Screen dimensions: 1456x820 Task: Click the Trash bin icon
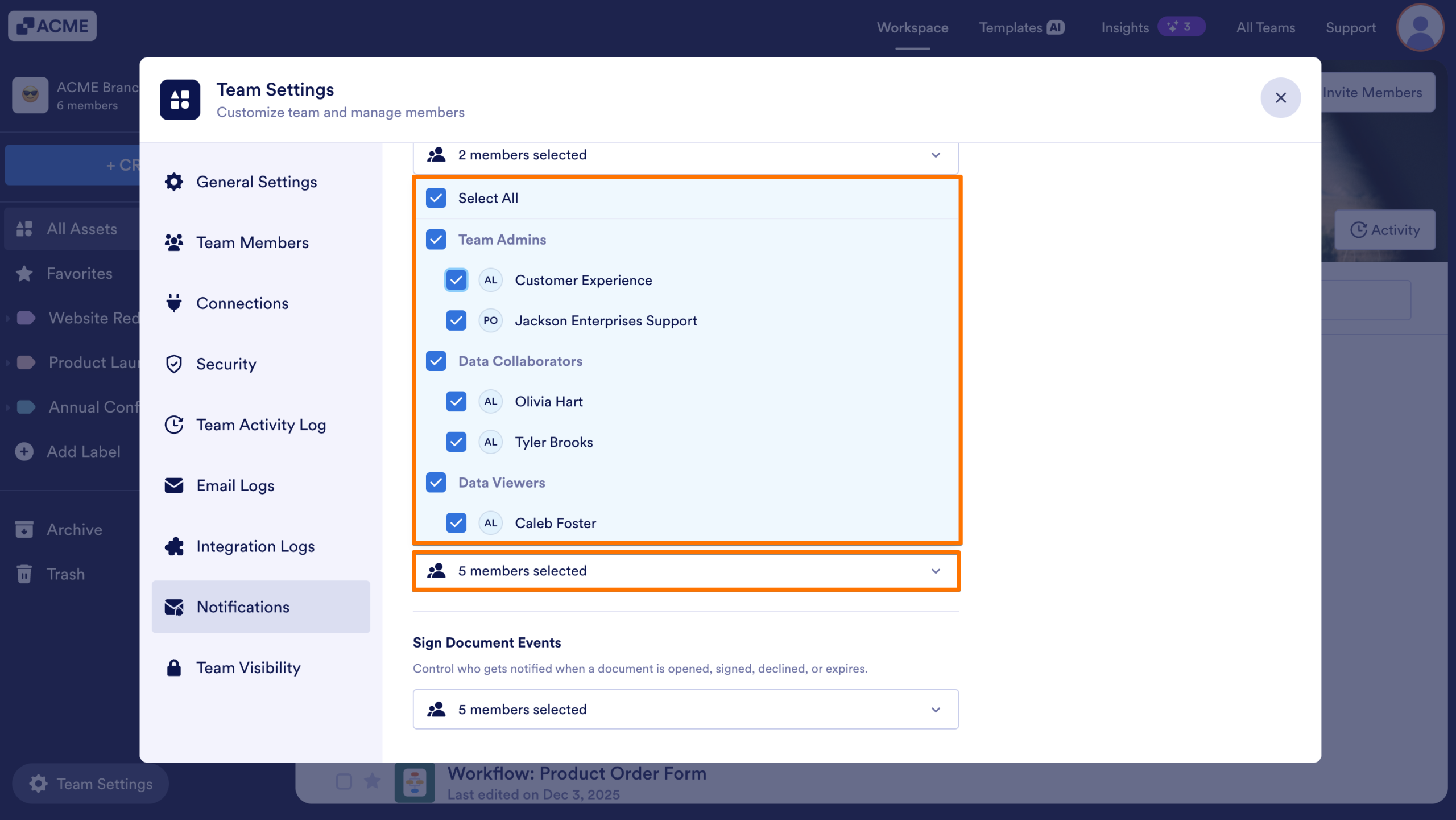coord(24,574)
